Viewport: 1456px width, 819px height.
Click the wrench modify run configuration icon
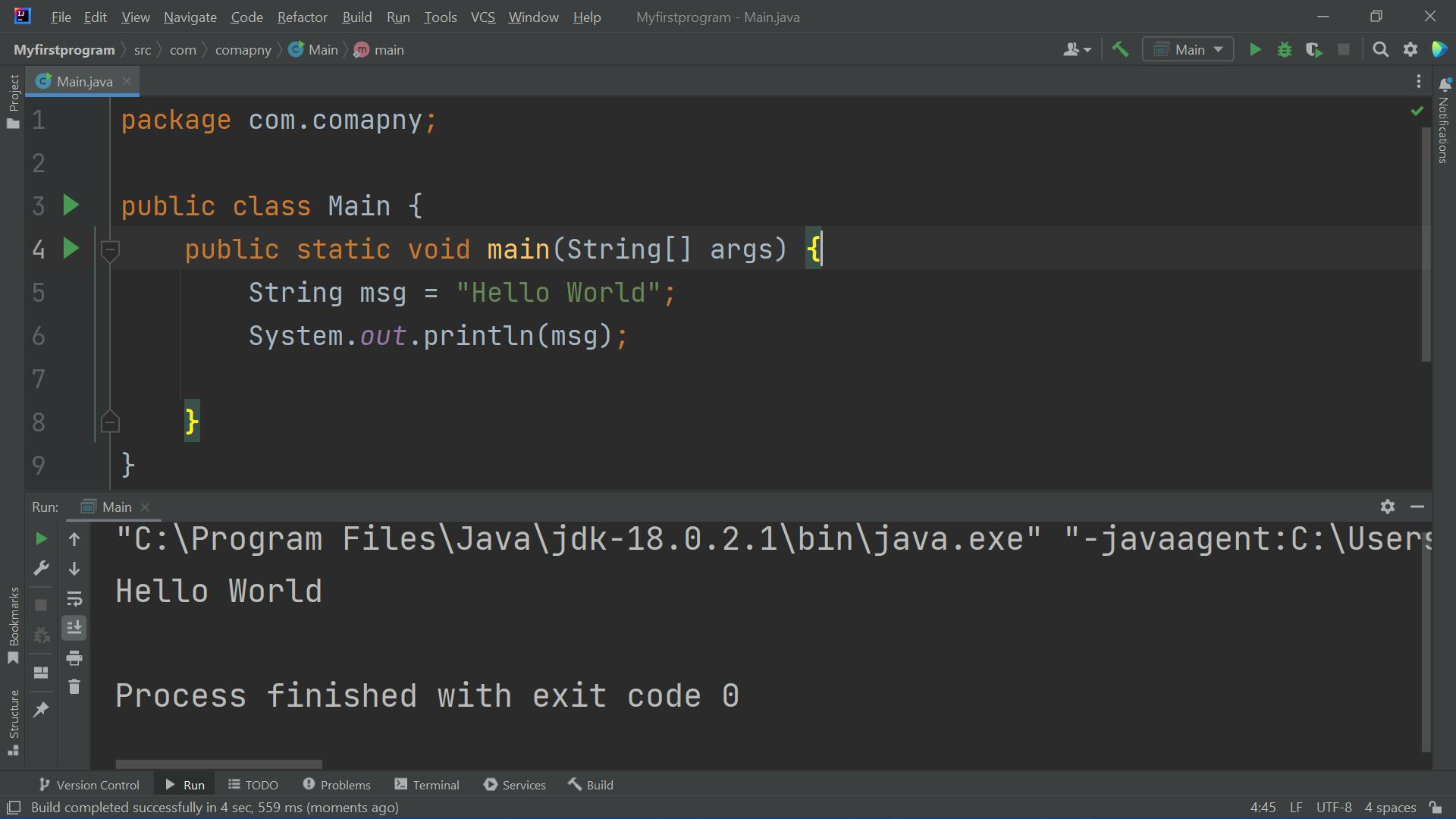click(x=42, y=568)
